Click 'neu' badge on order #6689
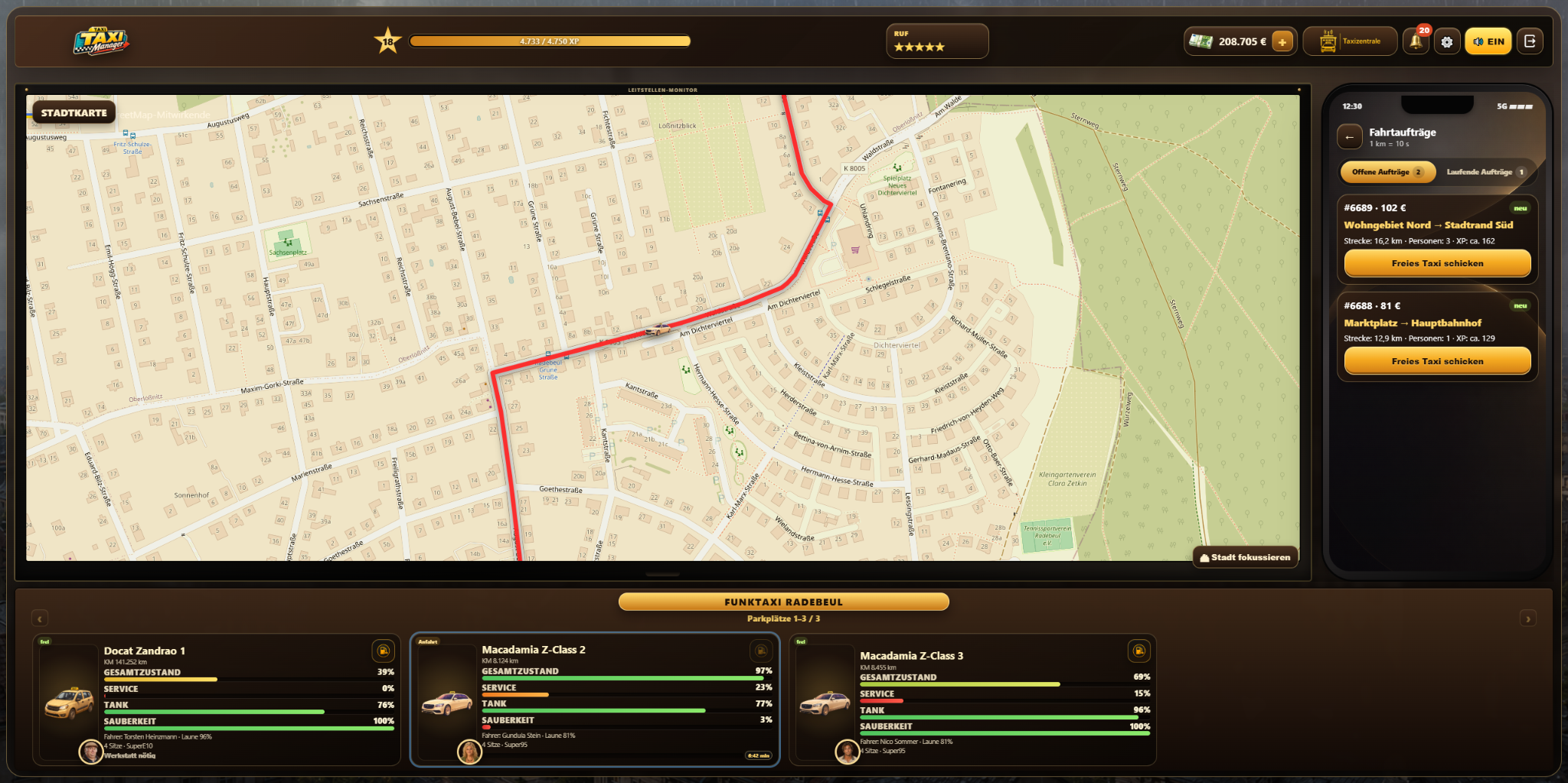1568x783 pixels. click(1520, 208)
